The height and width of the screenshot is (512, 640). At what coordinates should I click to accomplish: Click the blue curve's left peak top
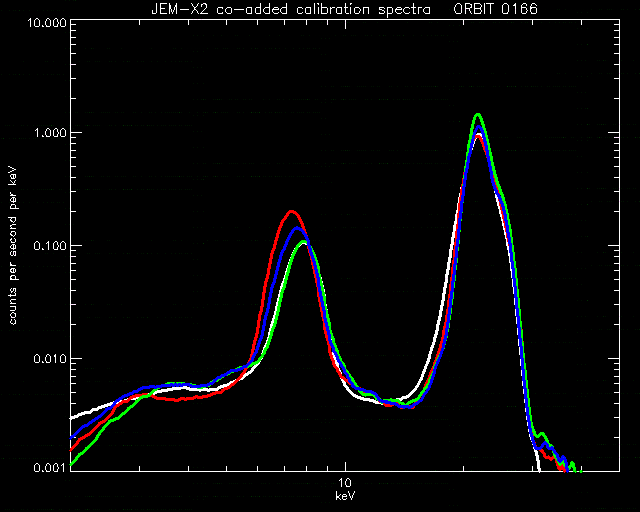click(x=297, y=229)
